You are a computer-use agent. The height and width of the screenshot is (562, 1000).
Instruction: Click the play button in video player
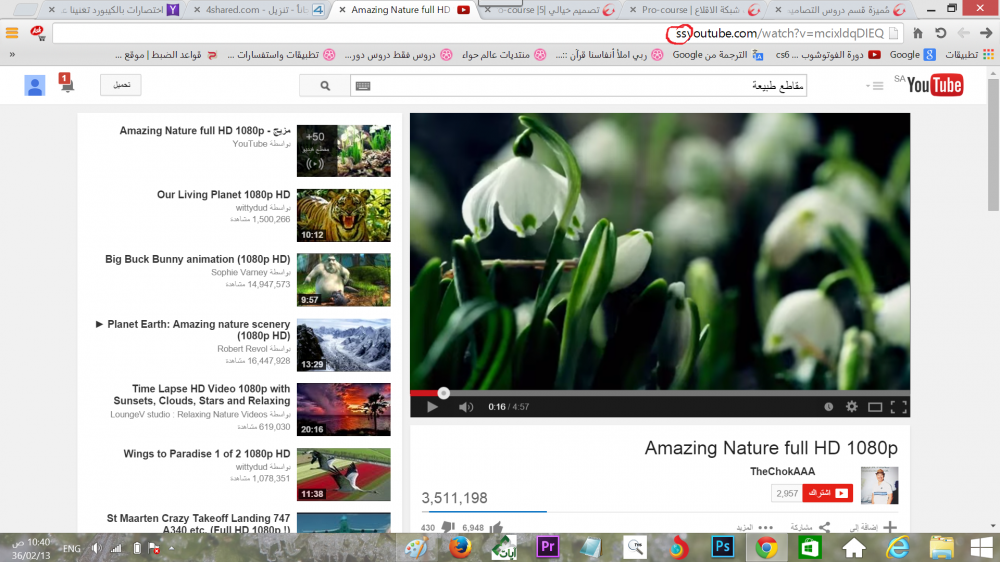point(432,407)
